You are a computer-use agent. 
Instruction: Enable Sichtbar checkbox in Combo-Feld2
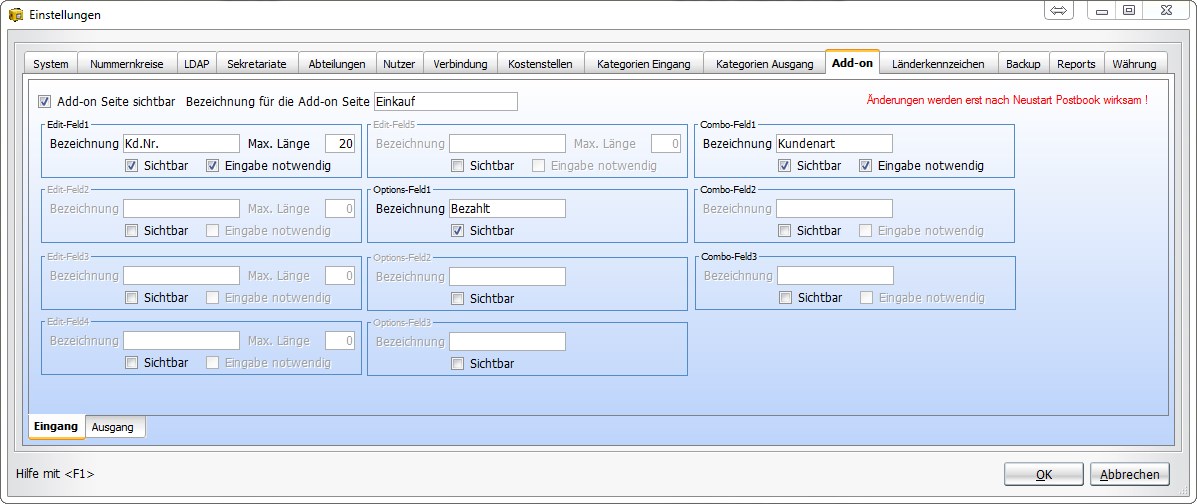coord(785,231)
